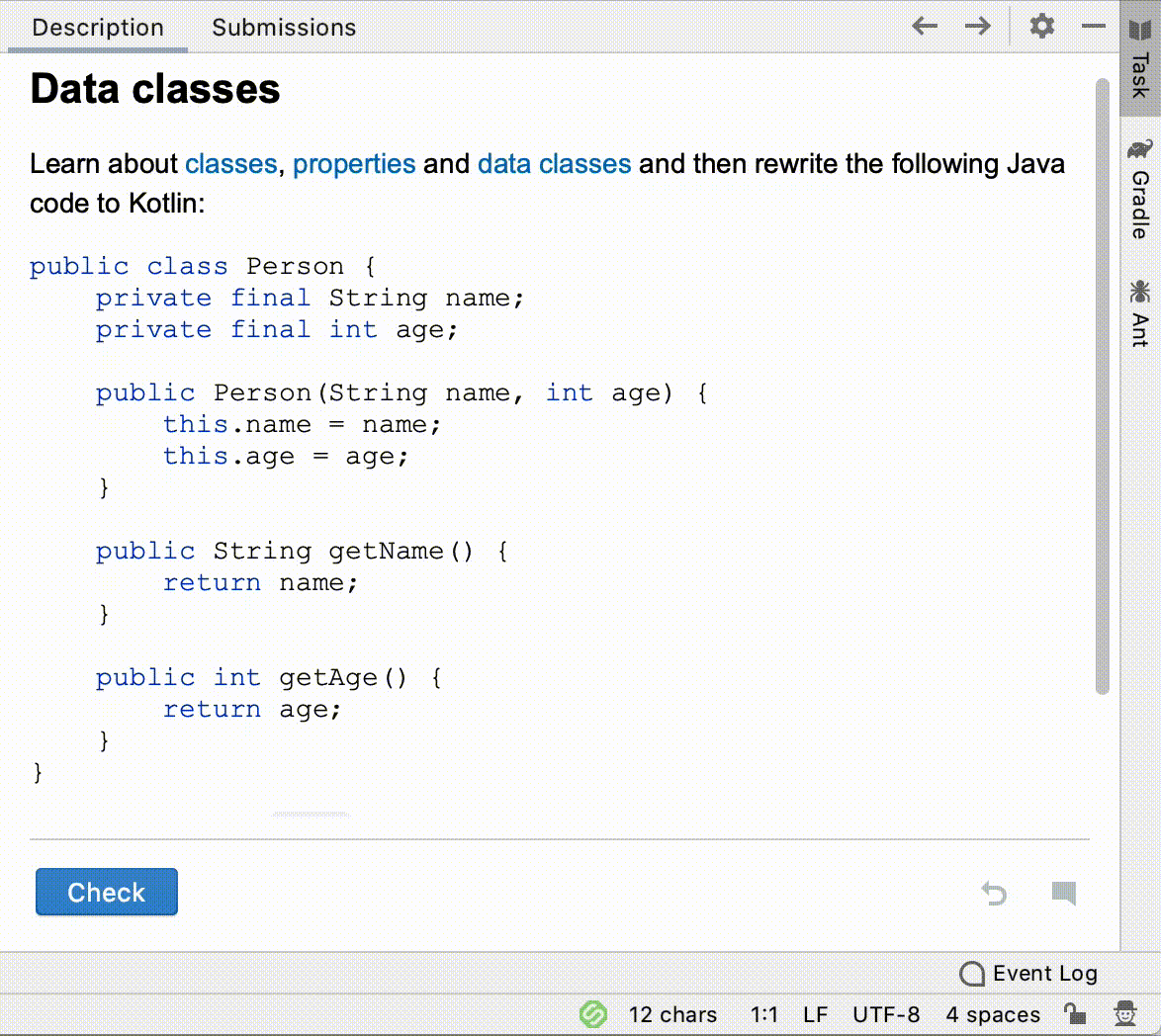Click the green status indicator icon
Image resolution: width=1161 pixels, height=1036 pixels.
[x=593, y=1014]
